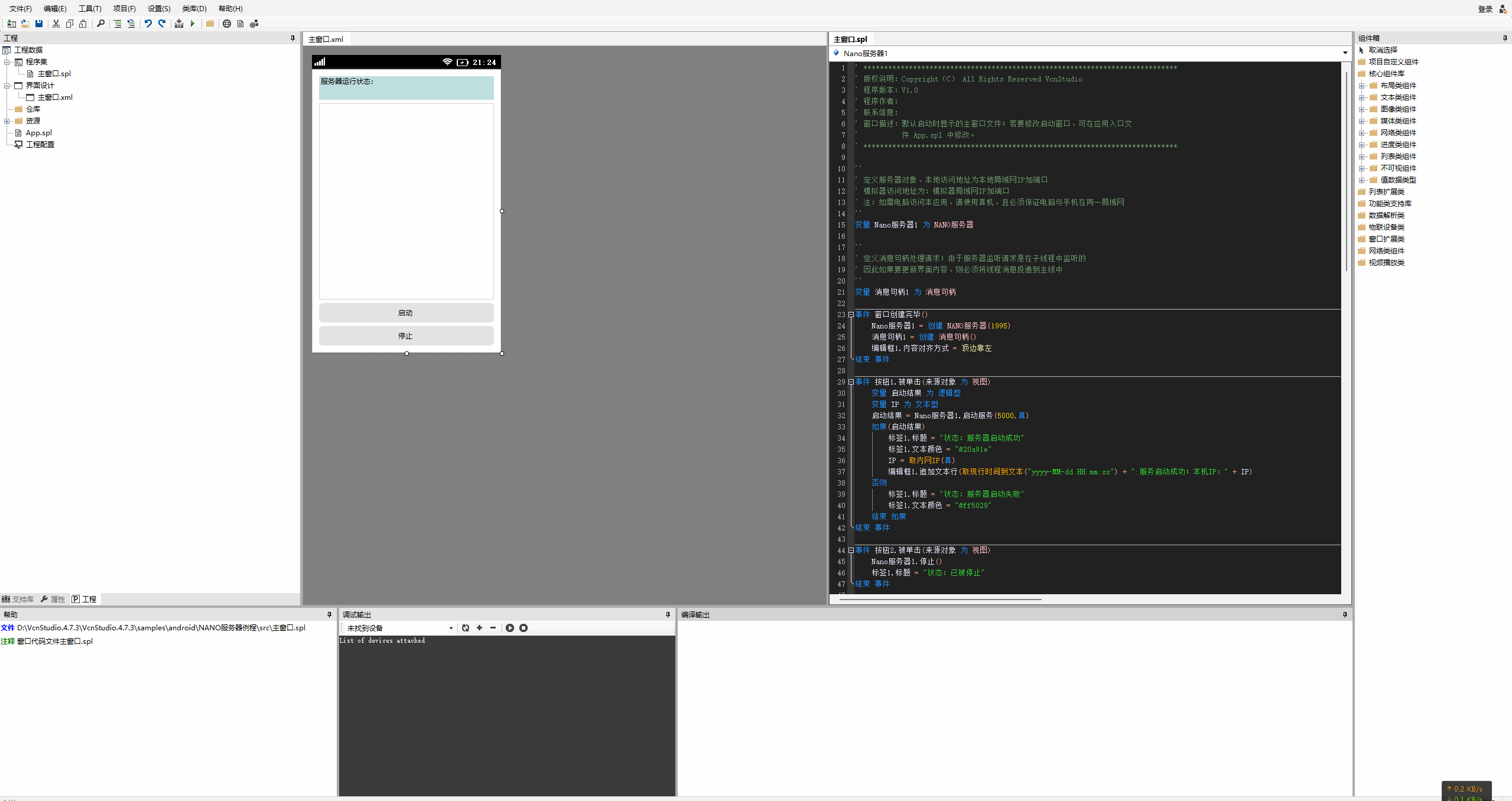This screenshot has height=801, width=1512.
Task: Open the 设置(S) menu
Action: tap(159, 9)
